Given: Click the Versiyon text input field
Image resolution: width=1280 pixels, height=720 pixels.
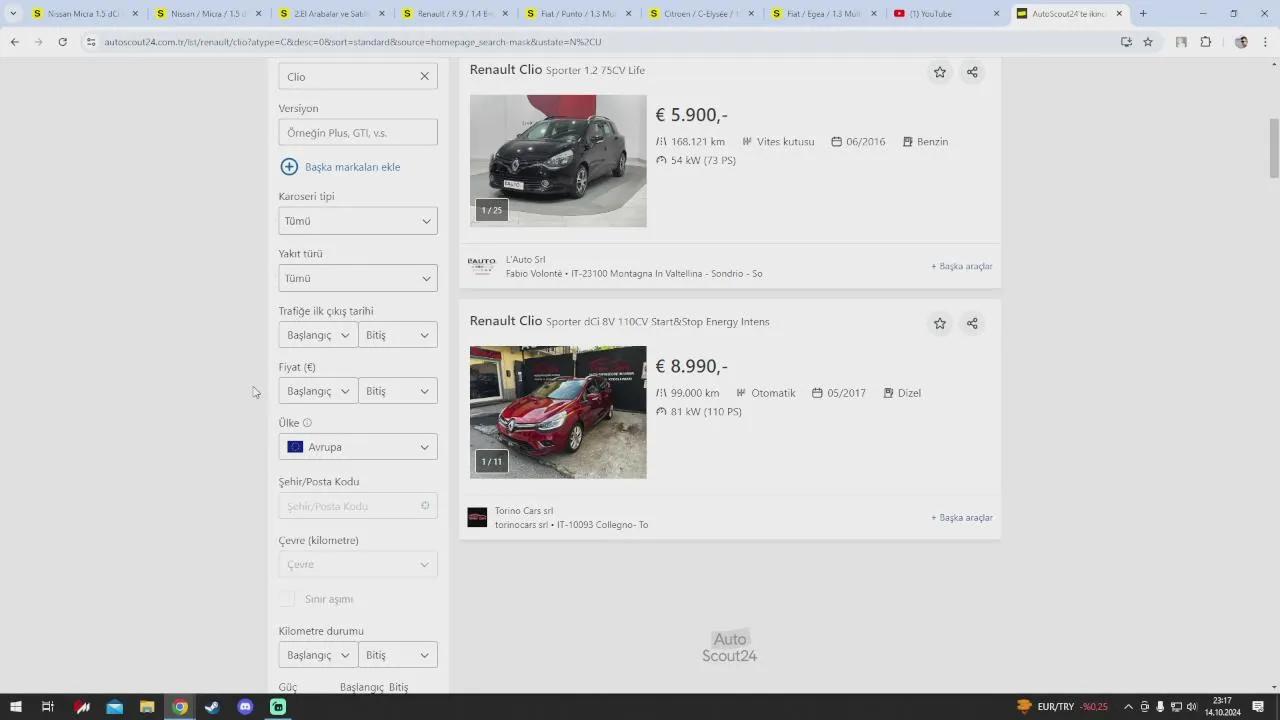Looking at the screenshot, I should [357, 133].
